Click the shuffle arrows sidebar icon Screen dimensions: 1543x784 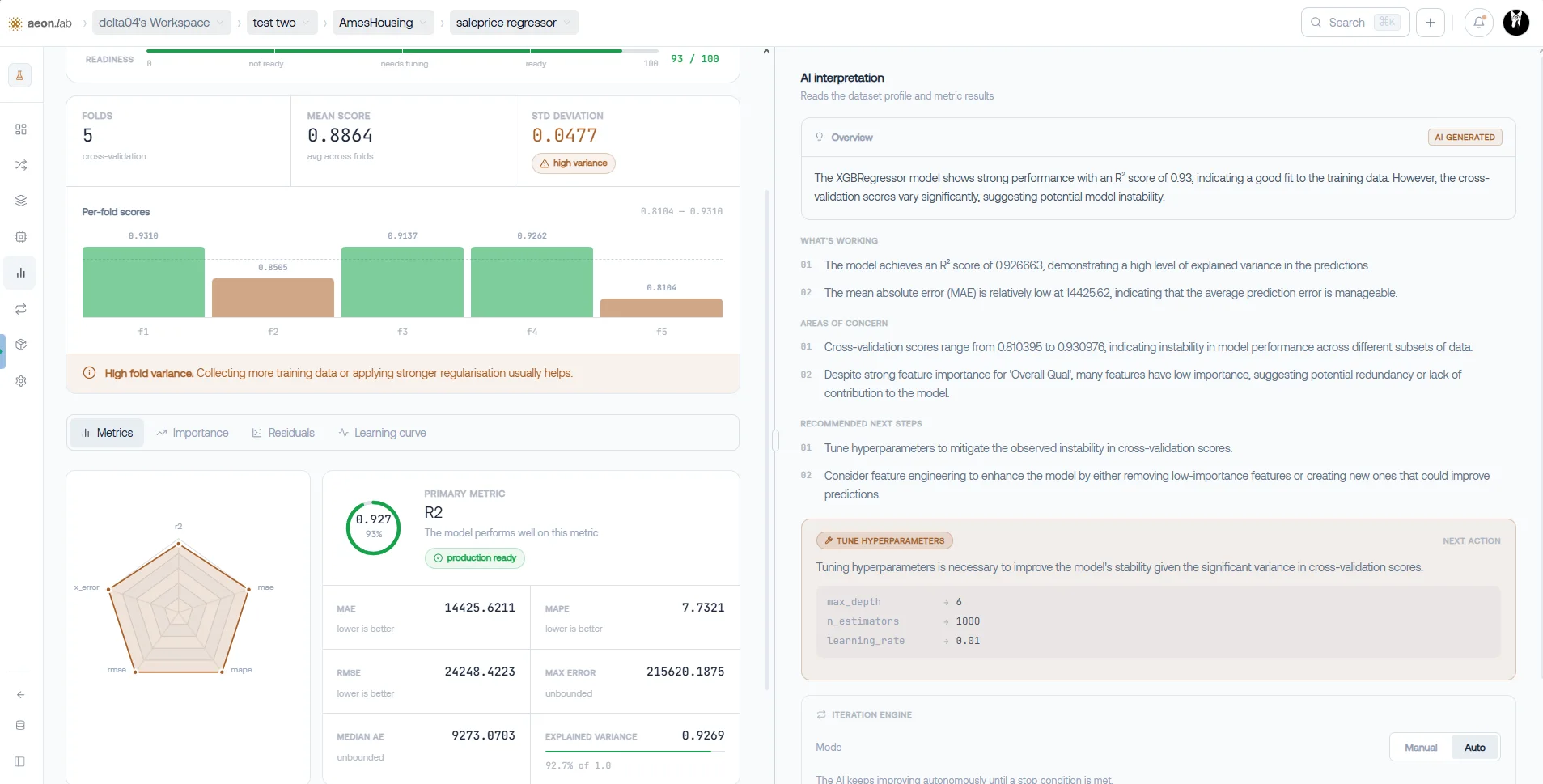click(x=21, y=165)
